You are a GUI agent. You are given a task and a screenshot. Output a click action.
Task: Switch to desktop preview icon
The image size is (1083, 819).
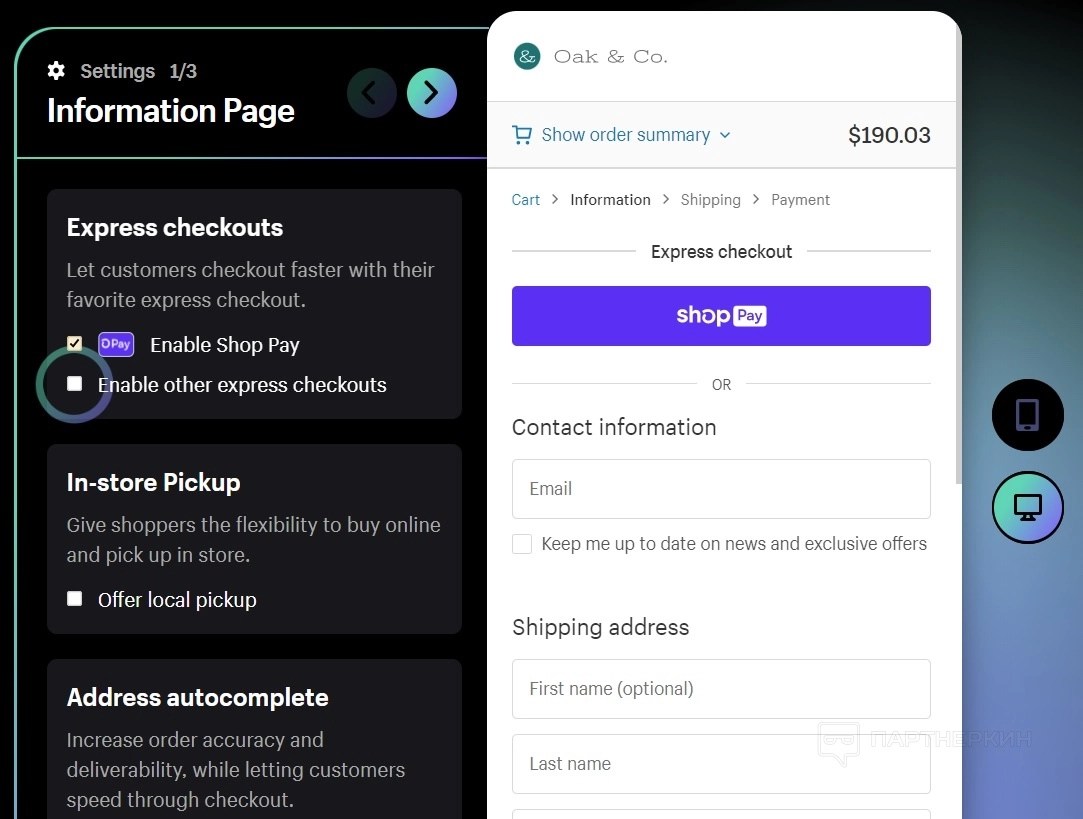[1027, 507]
